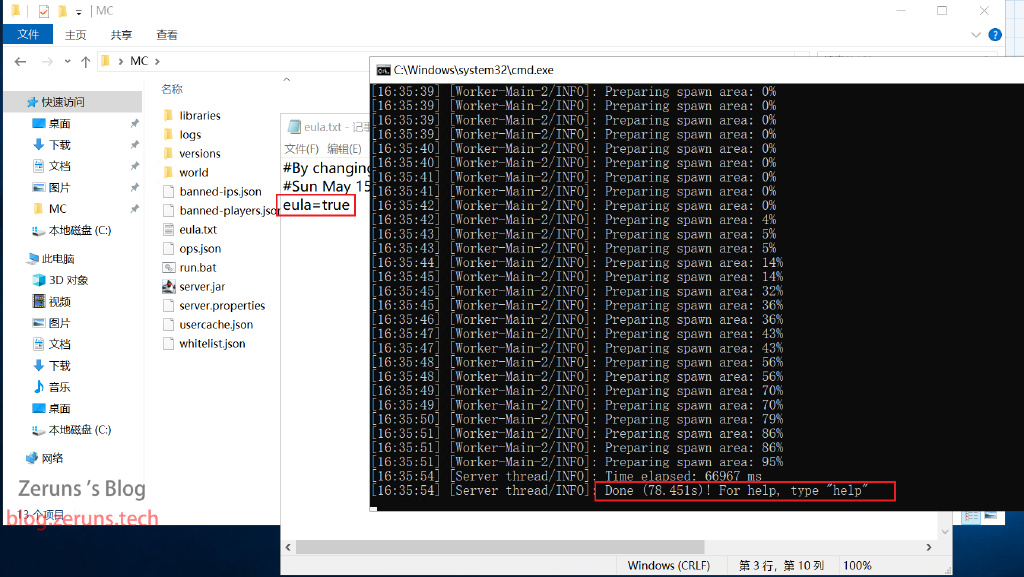Switch Explorer to details view icon

[970, 516]
